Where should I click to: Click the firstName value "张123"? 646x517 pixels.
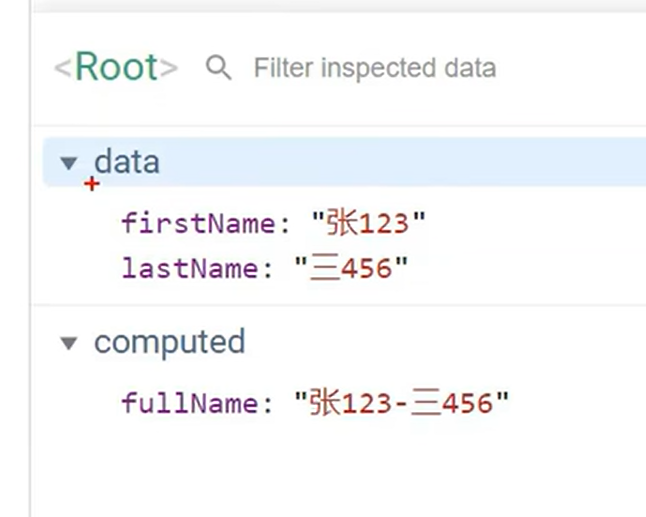click(368, 223)
